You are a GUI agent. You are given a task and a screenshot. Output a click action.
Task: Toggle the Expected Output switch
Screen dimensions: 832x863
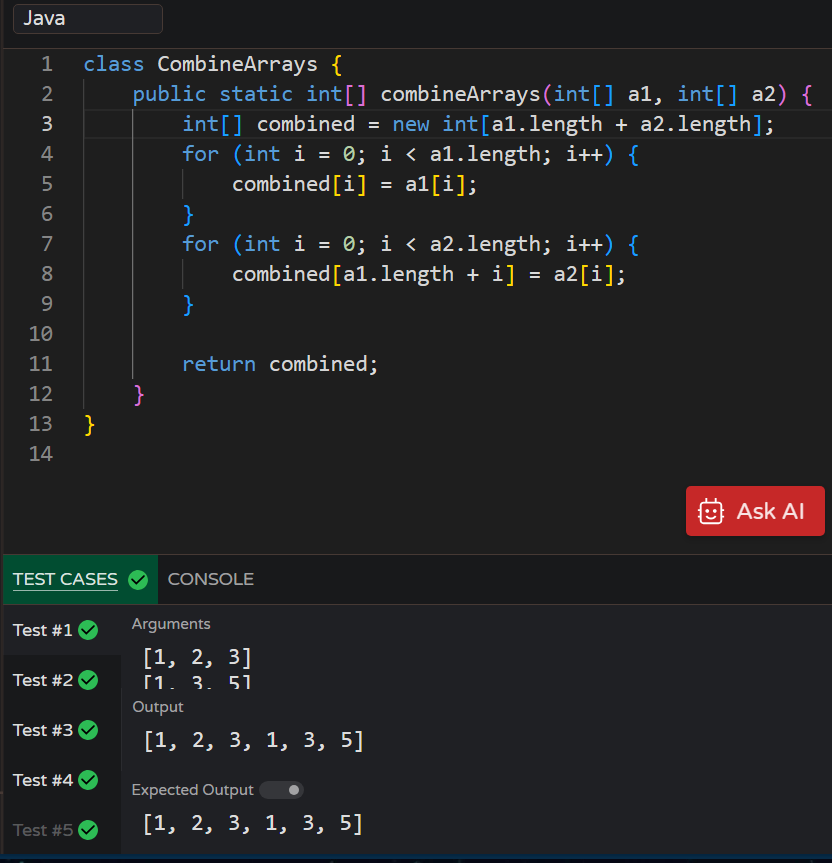281,790
